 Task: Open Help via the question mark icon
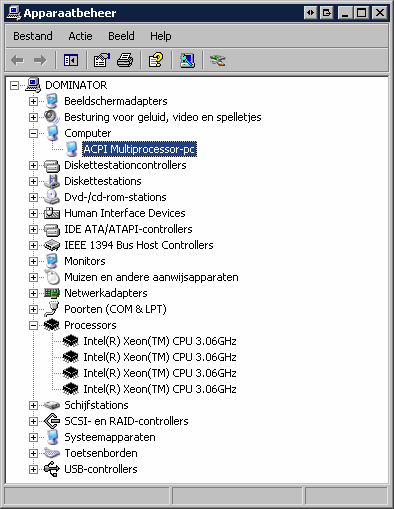point(156,60)
